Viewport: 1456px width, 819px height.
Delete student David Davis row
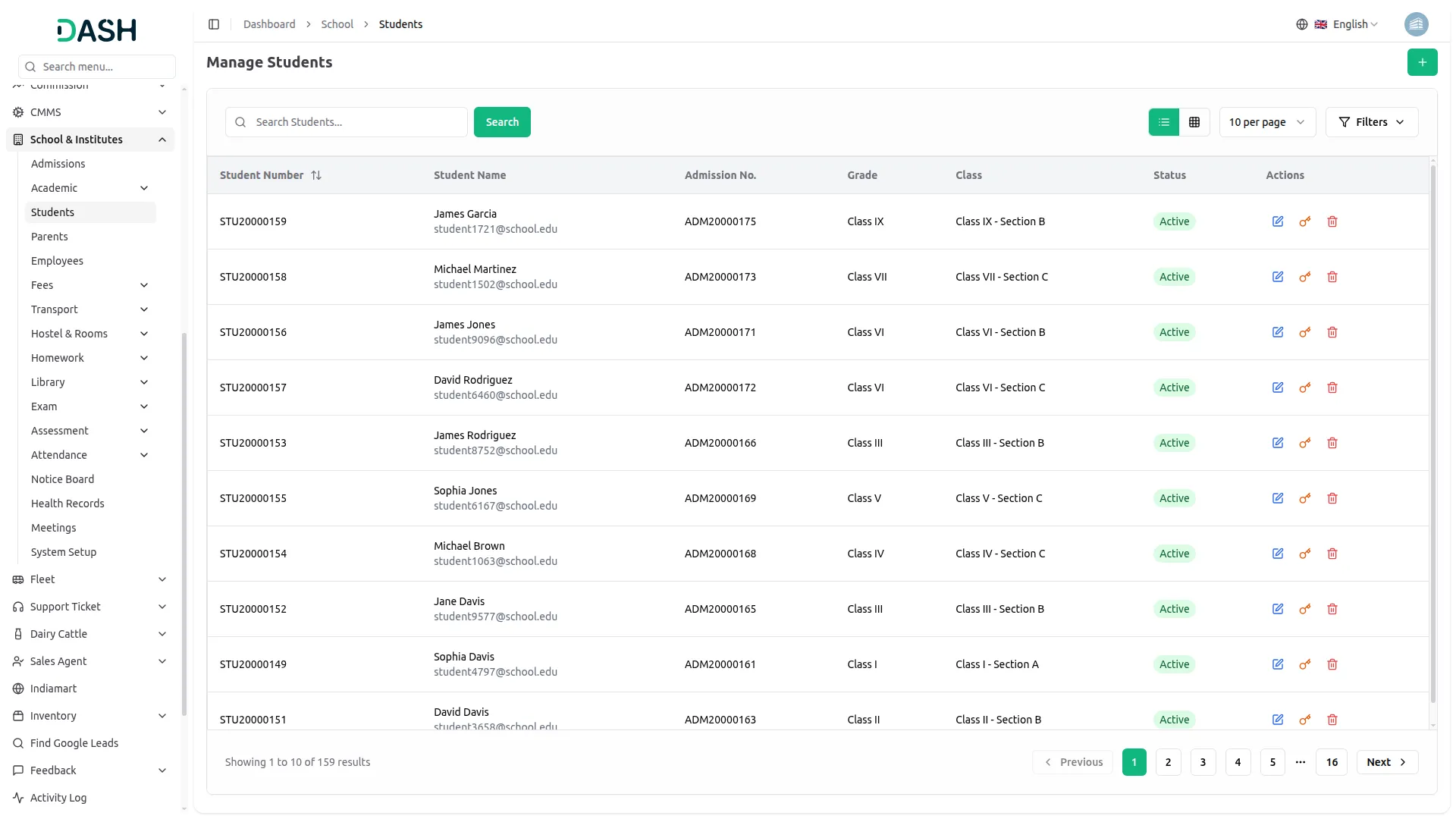click(1332, 720)
